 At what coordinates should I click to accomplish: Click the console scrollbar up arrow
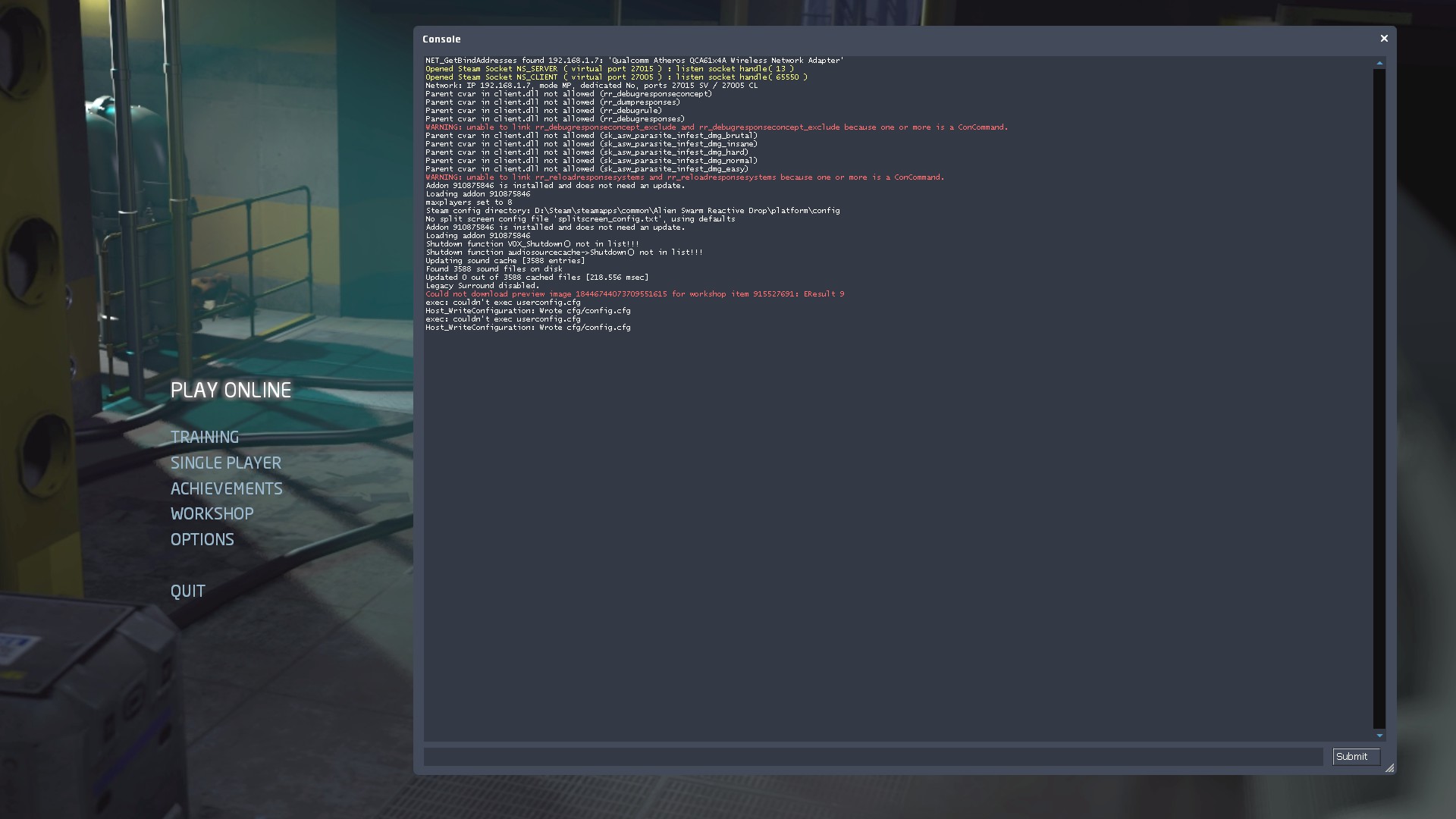(1379, 63)
